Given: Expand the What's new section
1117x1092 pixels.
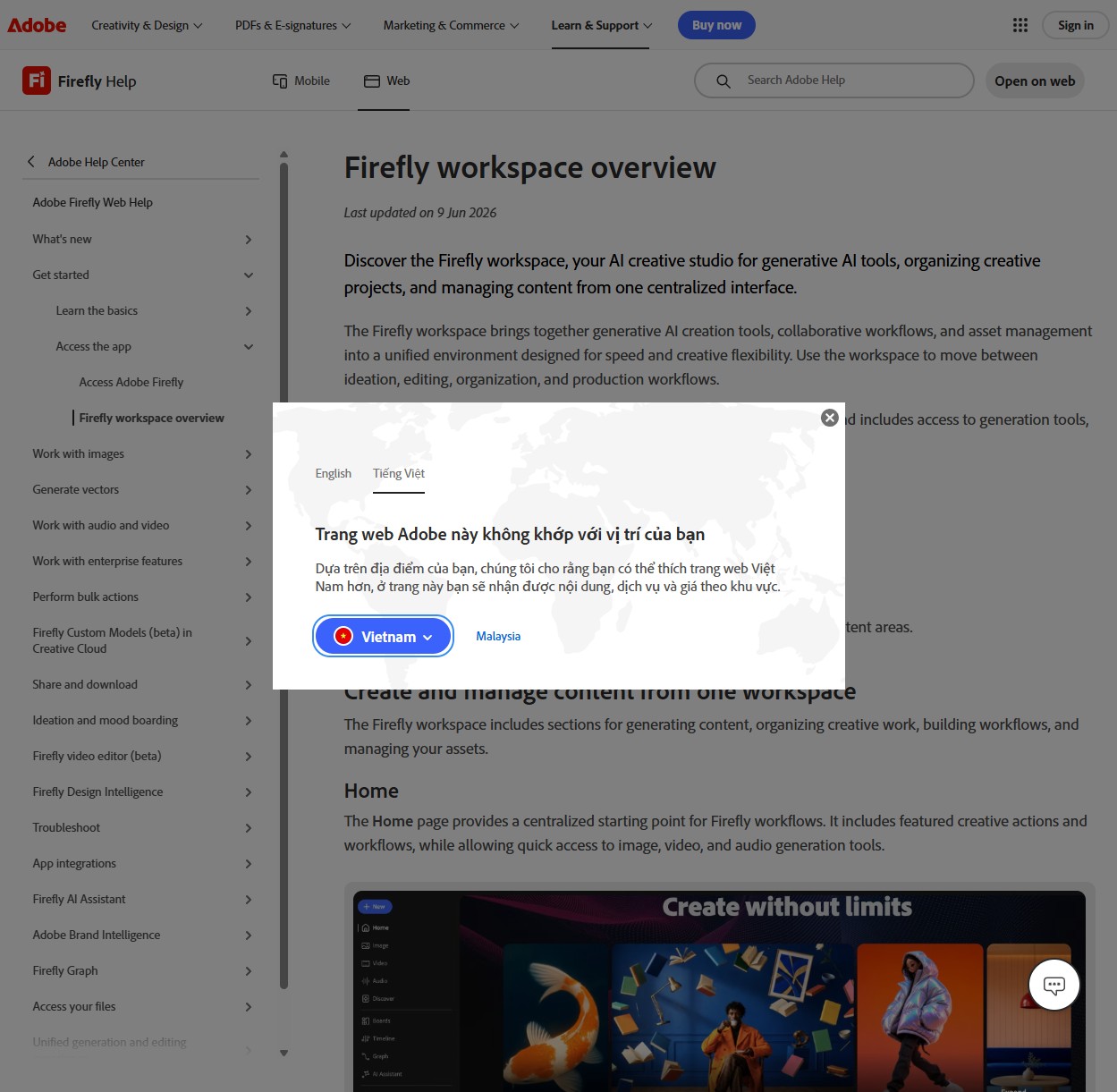Looking at the screenshot, I should tap(249, 239).
